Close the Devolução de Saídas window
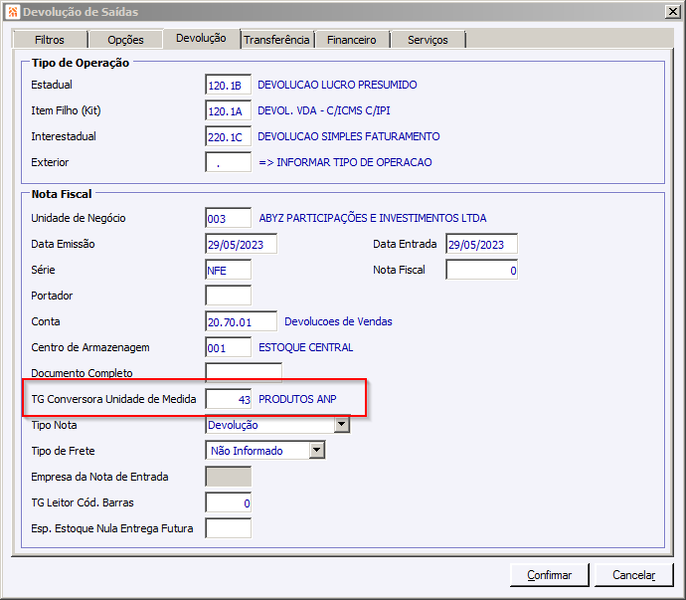 [x=672, y=12]
